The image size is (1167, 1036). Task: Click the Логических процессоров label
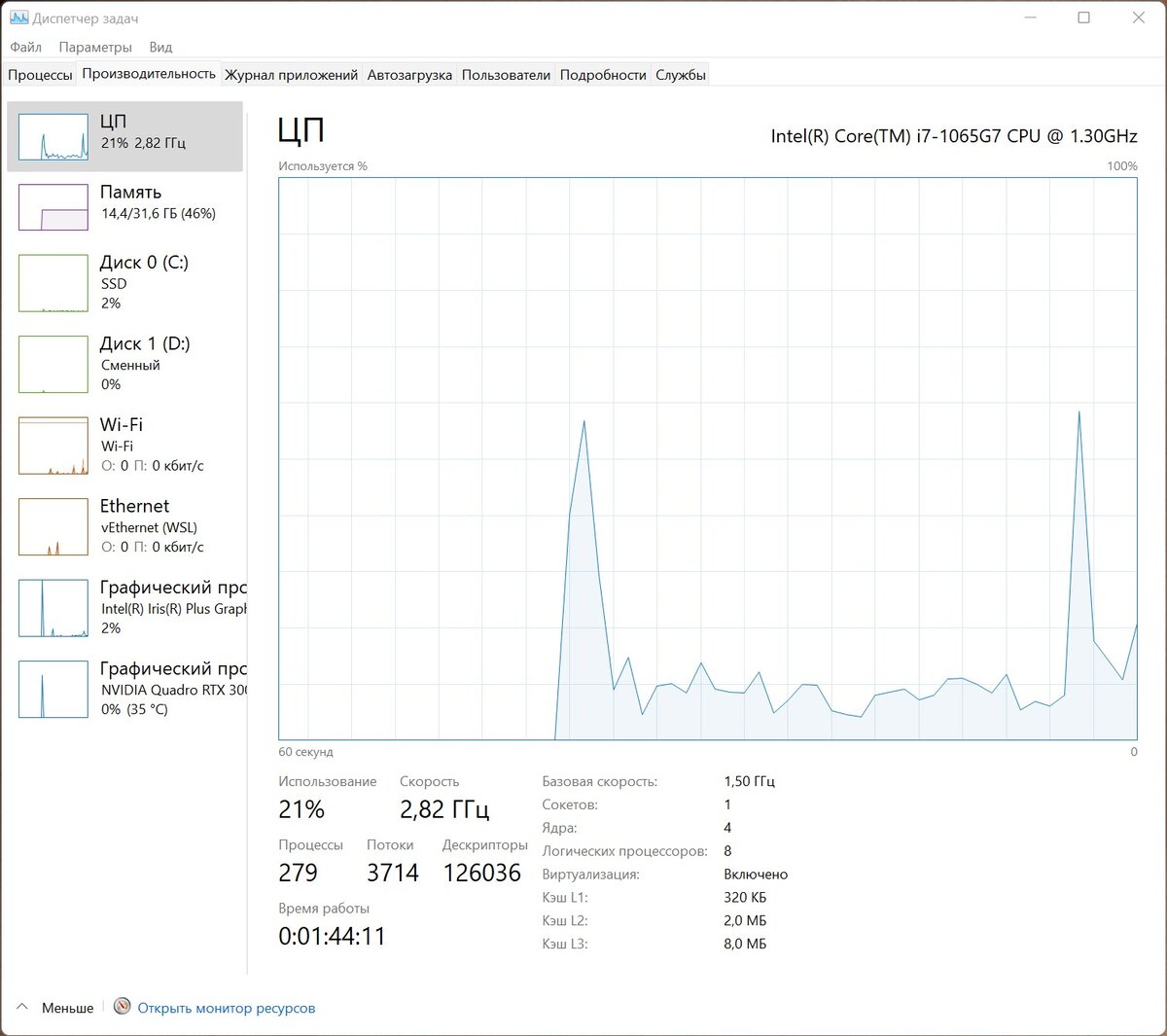tap(625, 851)
